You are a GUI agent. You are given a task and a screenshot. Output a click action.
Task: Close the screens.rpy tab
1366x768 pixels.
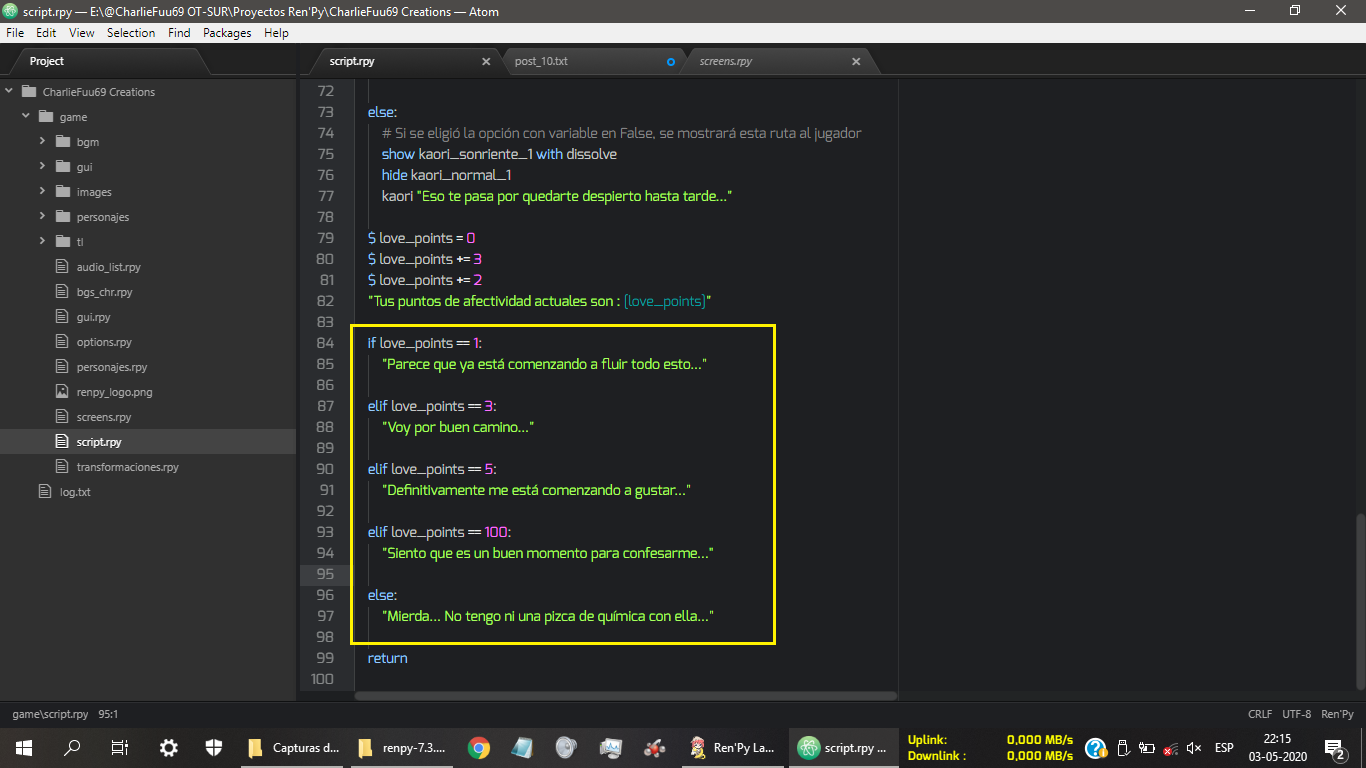tap(856, 62)
